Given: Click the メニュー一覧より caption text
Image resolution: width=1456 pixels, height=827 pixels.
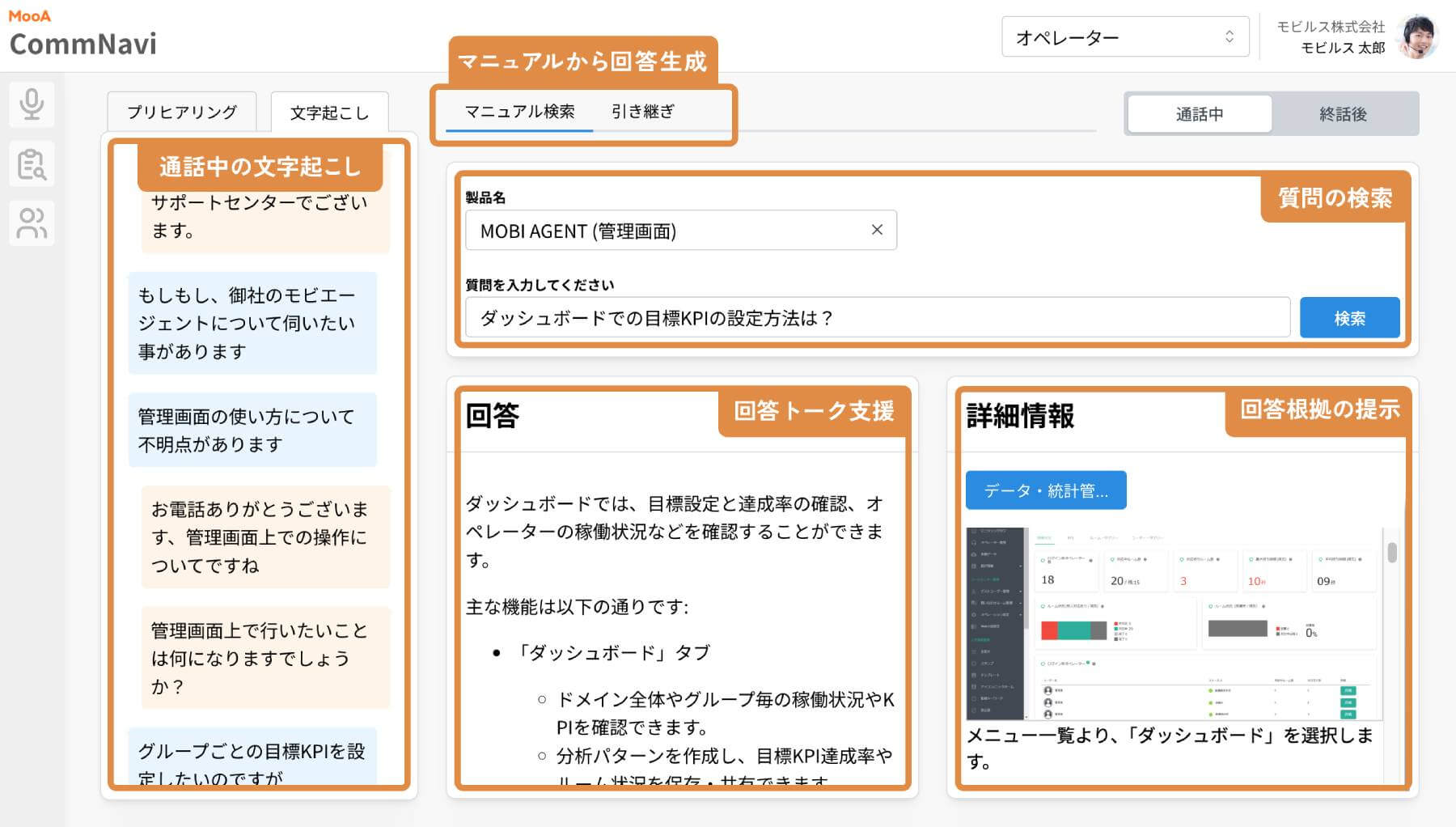Looking at the screenshot, I should 1170,749.
